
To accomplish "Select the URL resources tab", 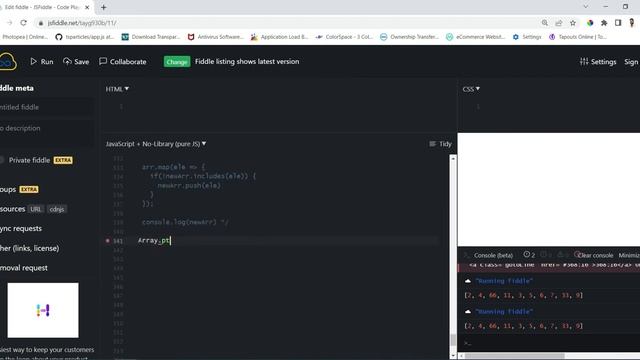I will tap(36, 209).
